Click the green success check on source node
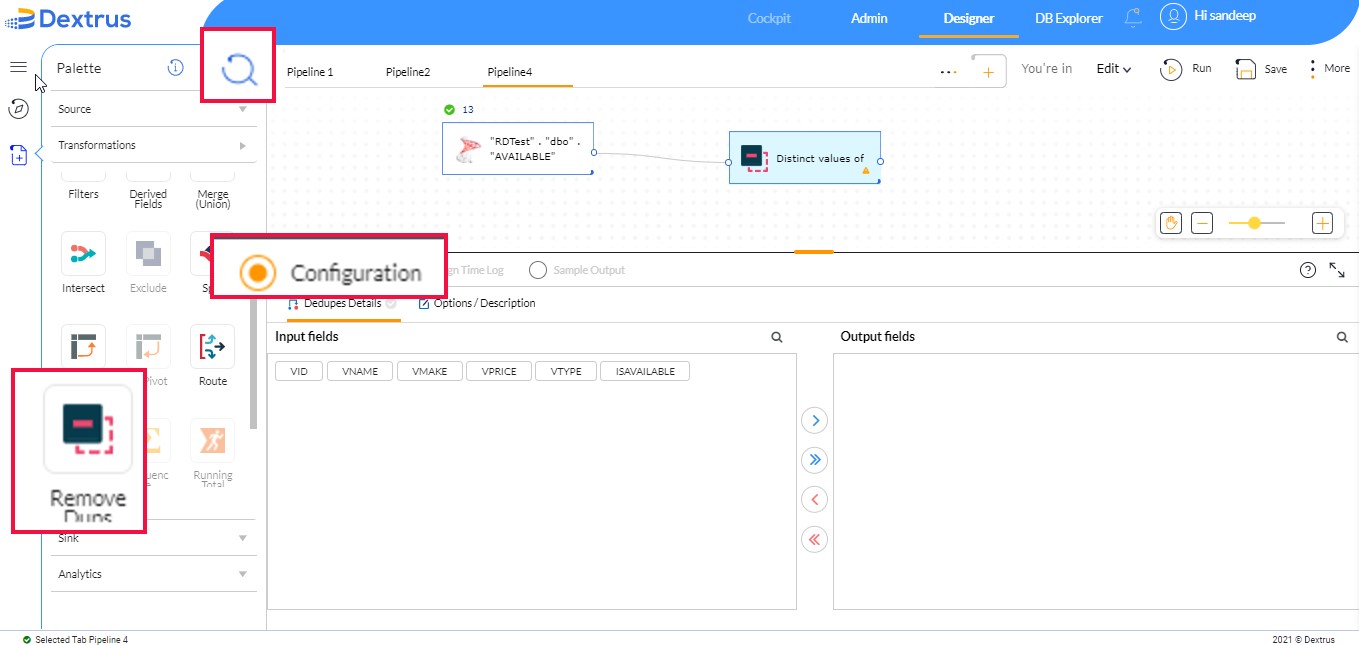This screenshot has height=645, width=1359. click(449, 109)
